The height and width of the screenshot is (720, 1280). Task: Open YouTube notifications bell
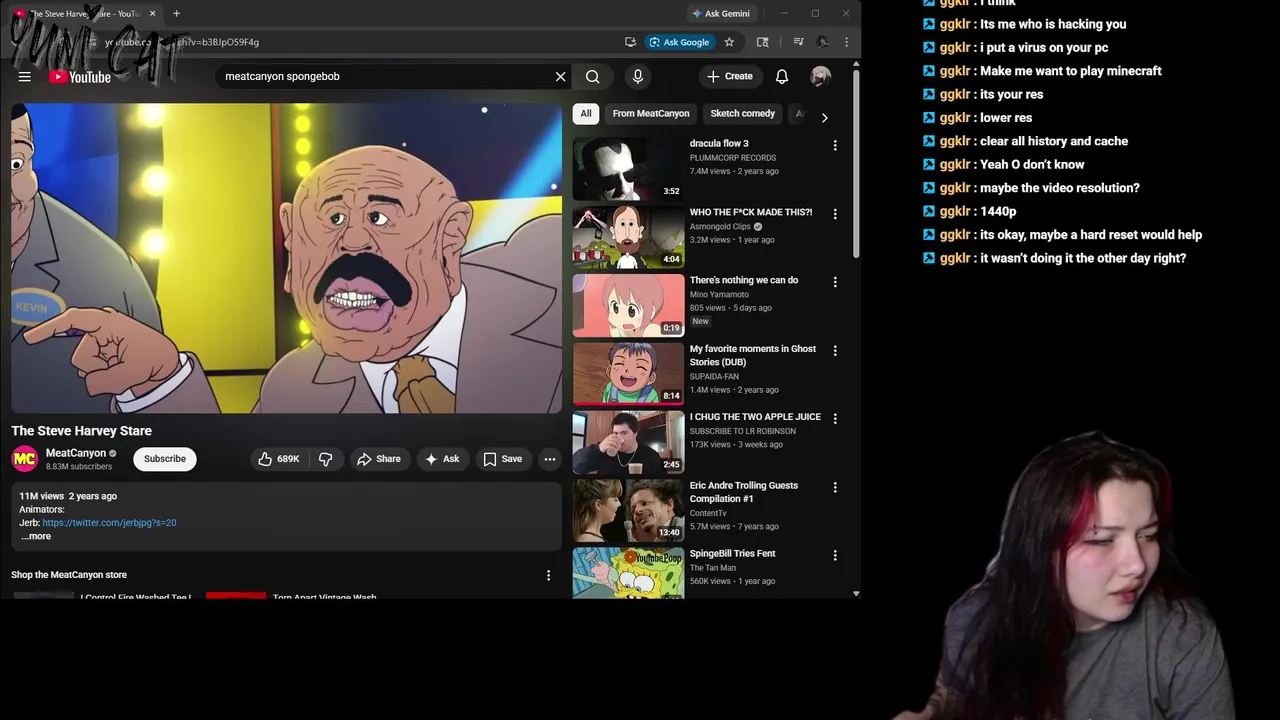click(x=782, y=76)
